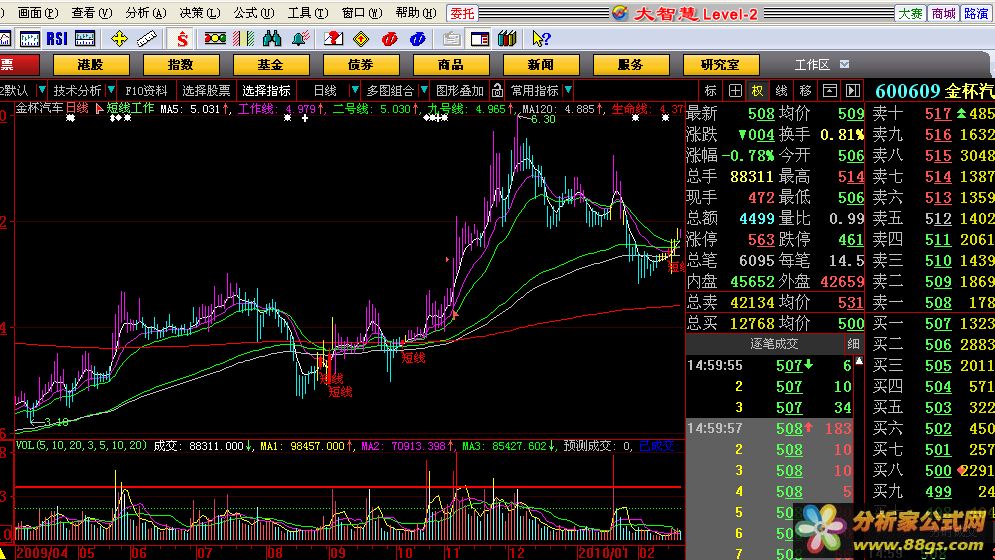Click the 商城 button at top right
This screenshot has width=995, height=560.
coord(943,13)
